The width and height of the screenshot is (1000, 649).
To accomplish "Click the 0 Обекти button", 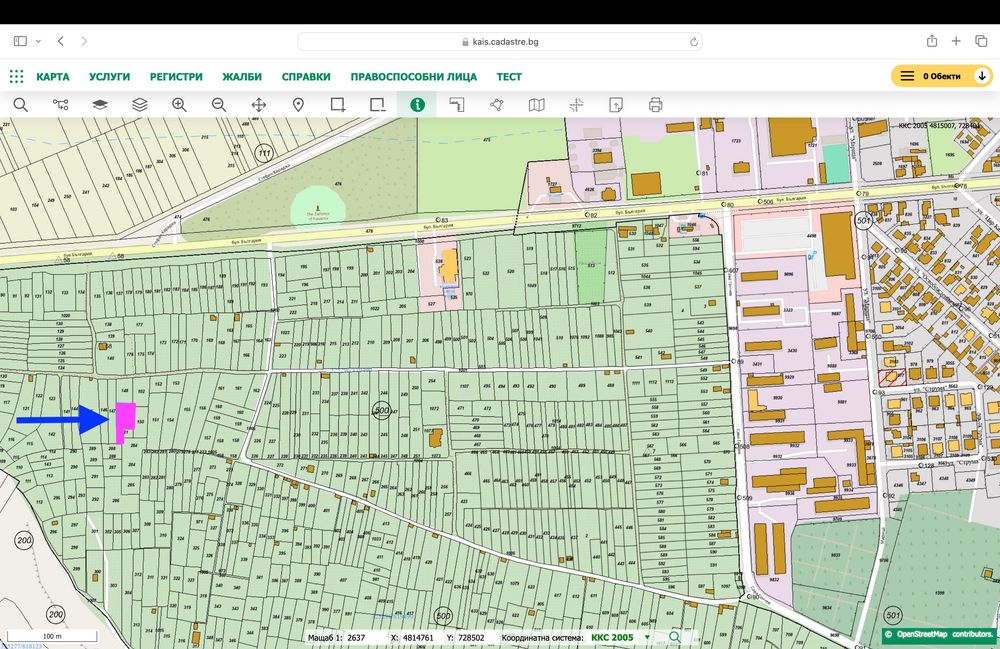I will click(x=941, y=76).
